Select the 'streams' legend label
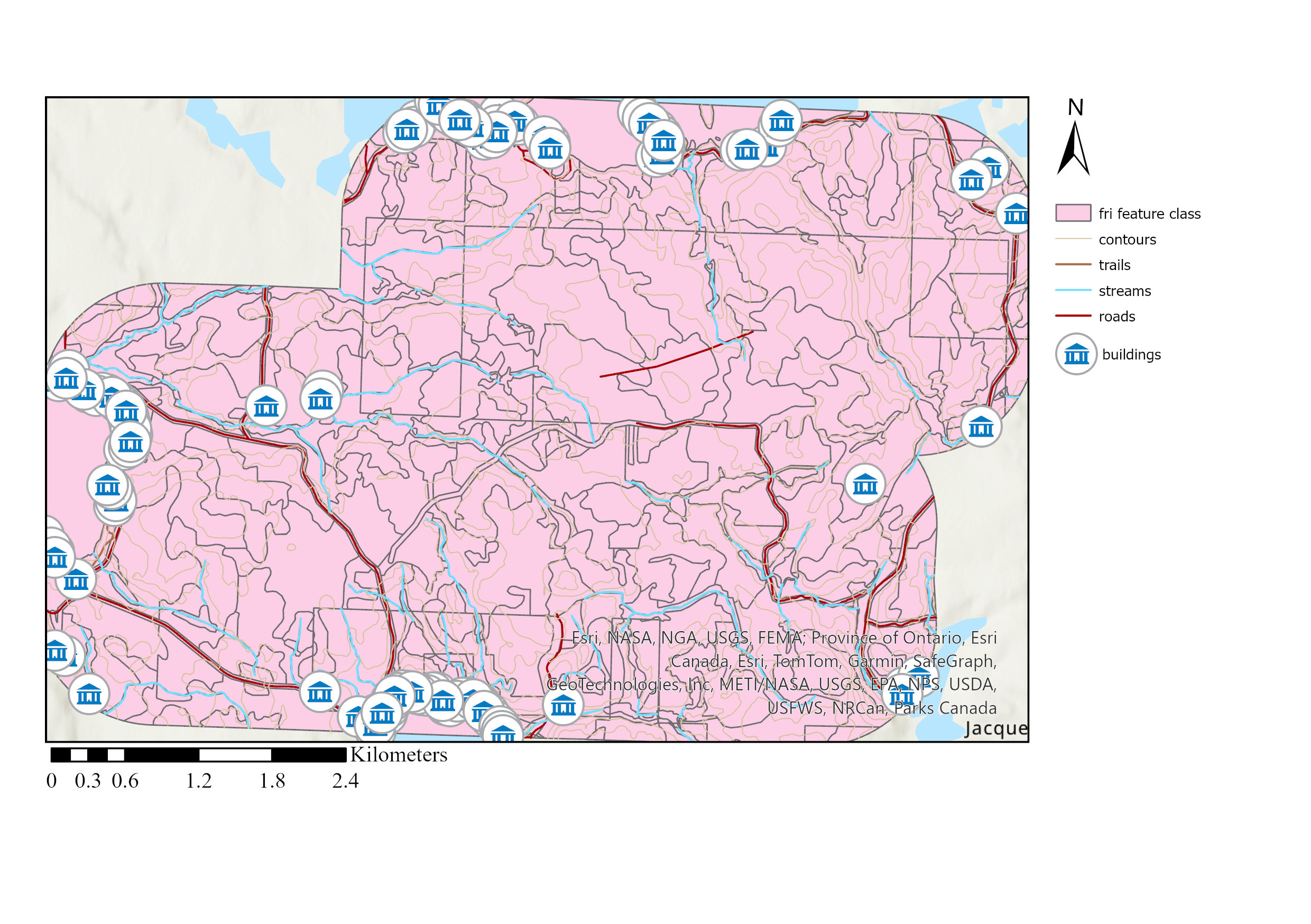Viewport: 1311px width, 924px height. 1124,291
